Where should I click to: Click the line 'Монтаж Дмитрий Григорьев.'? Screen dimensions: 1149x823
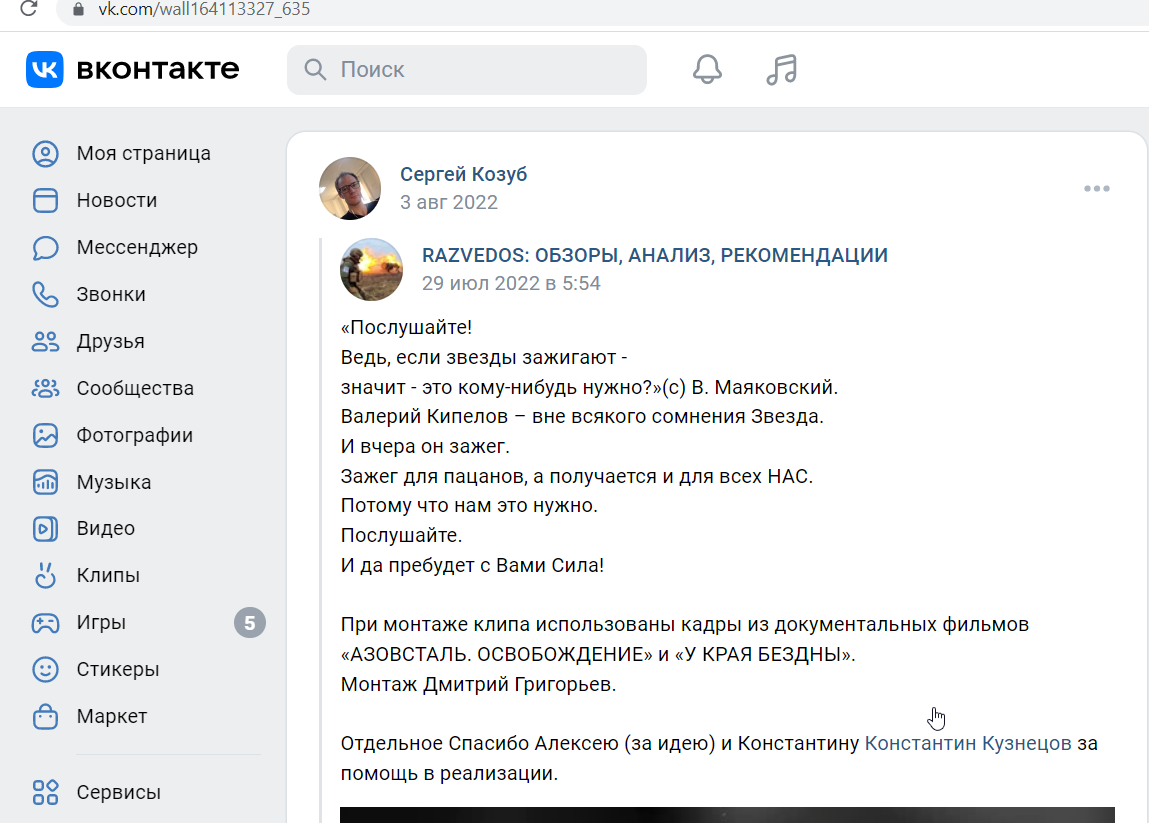coord(479,684)
